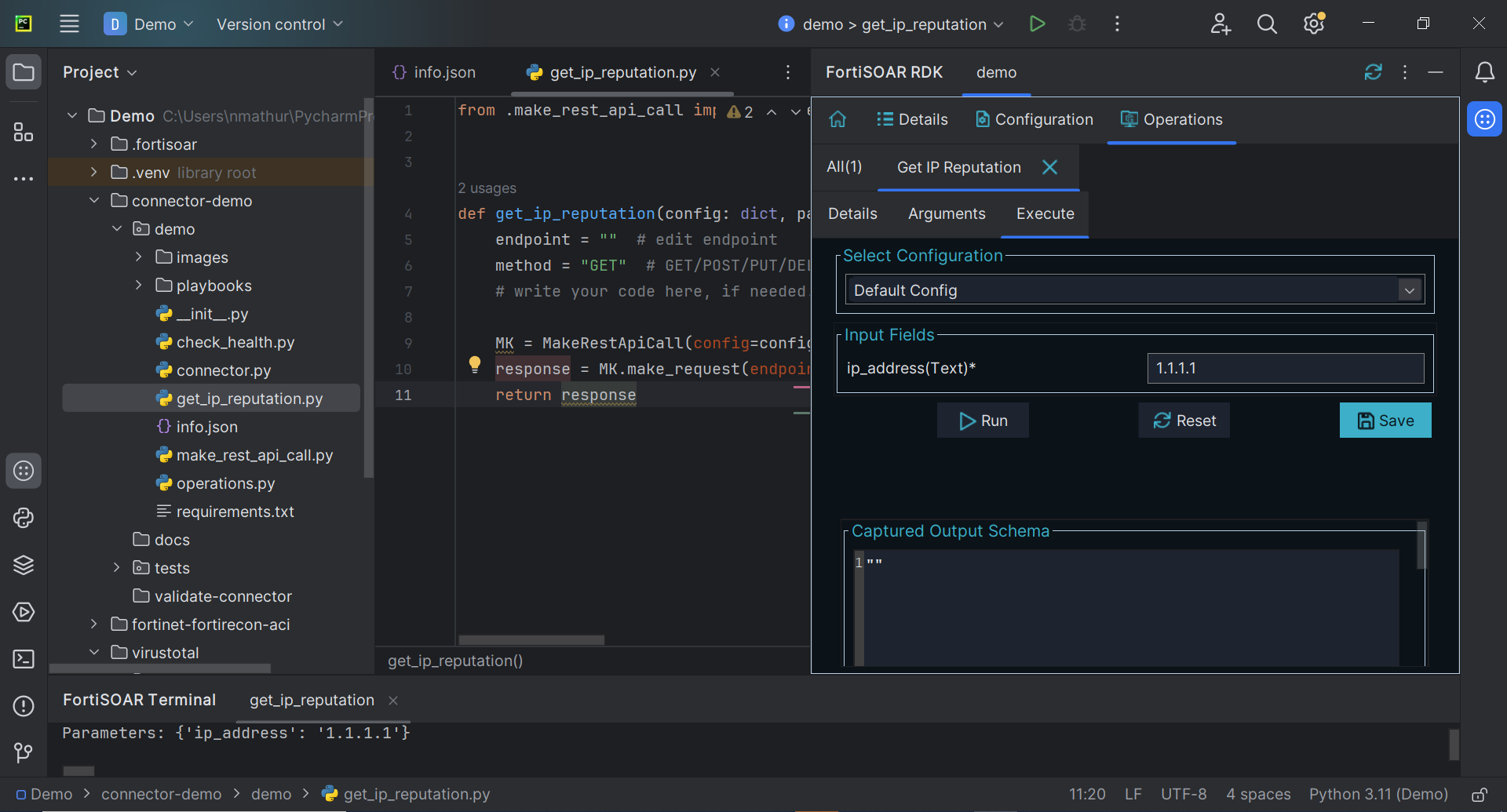
Task: Collapse the connector-demo folder
Action: click(x=94, y=201)
